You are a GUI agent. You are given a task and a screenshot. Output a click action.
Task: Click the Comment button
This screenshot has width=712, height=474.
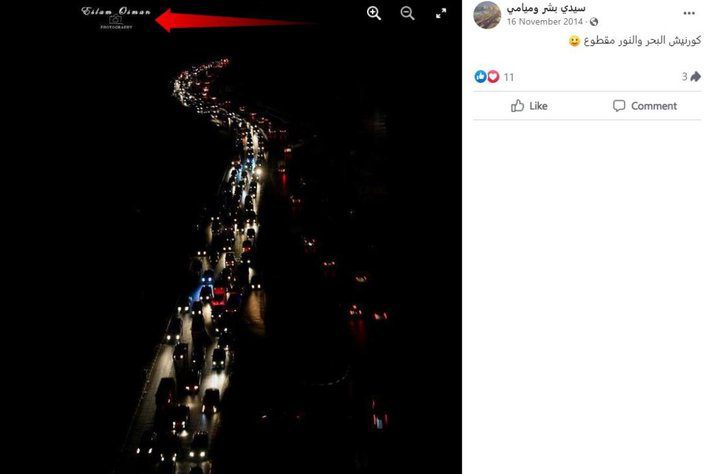pyautogui.click(x=645, y=106)
